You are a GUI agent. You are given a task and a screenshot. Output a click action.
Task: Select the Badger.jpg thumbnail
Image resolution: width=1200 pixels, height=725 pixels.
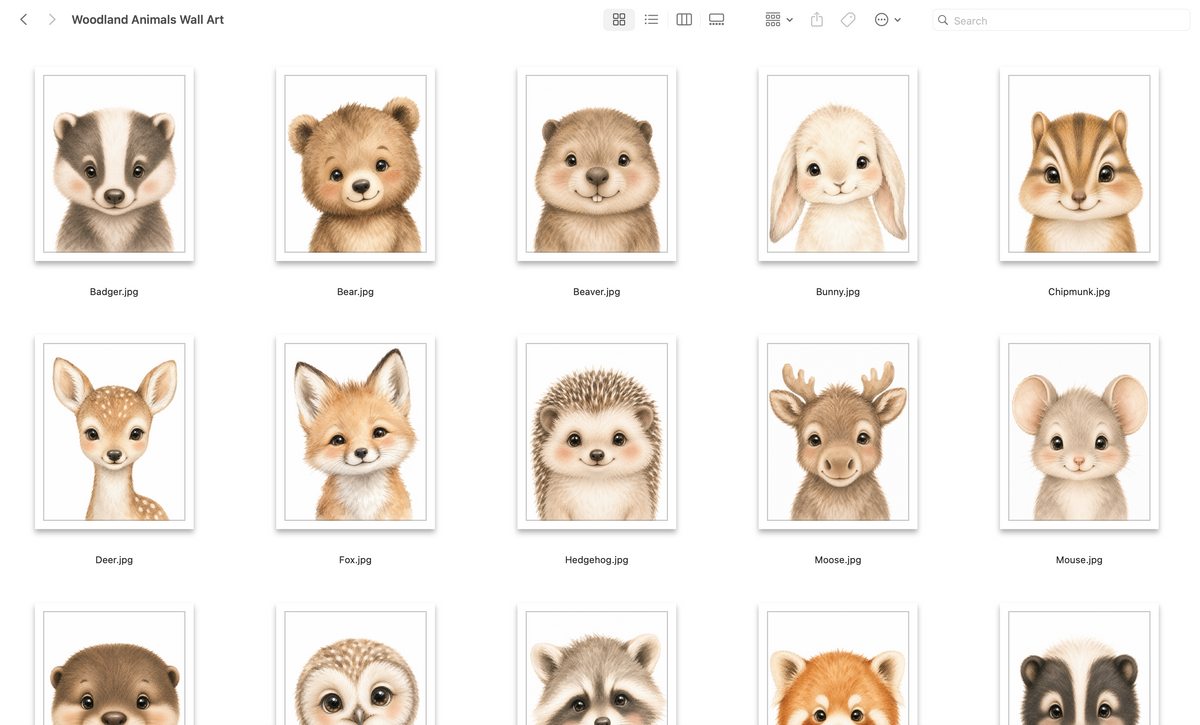[x=114, y=164]
